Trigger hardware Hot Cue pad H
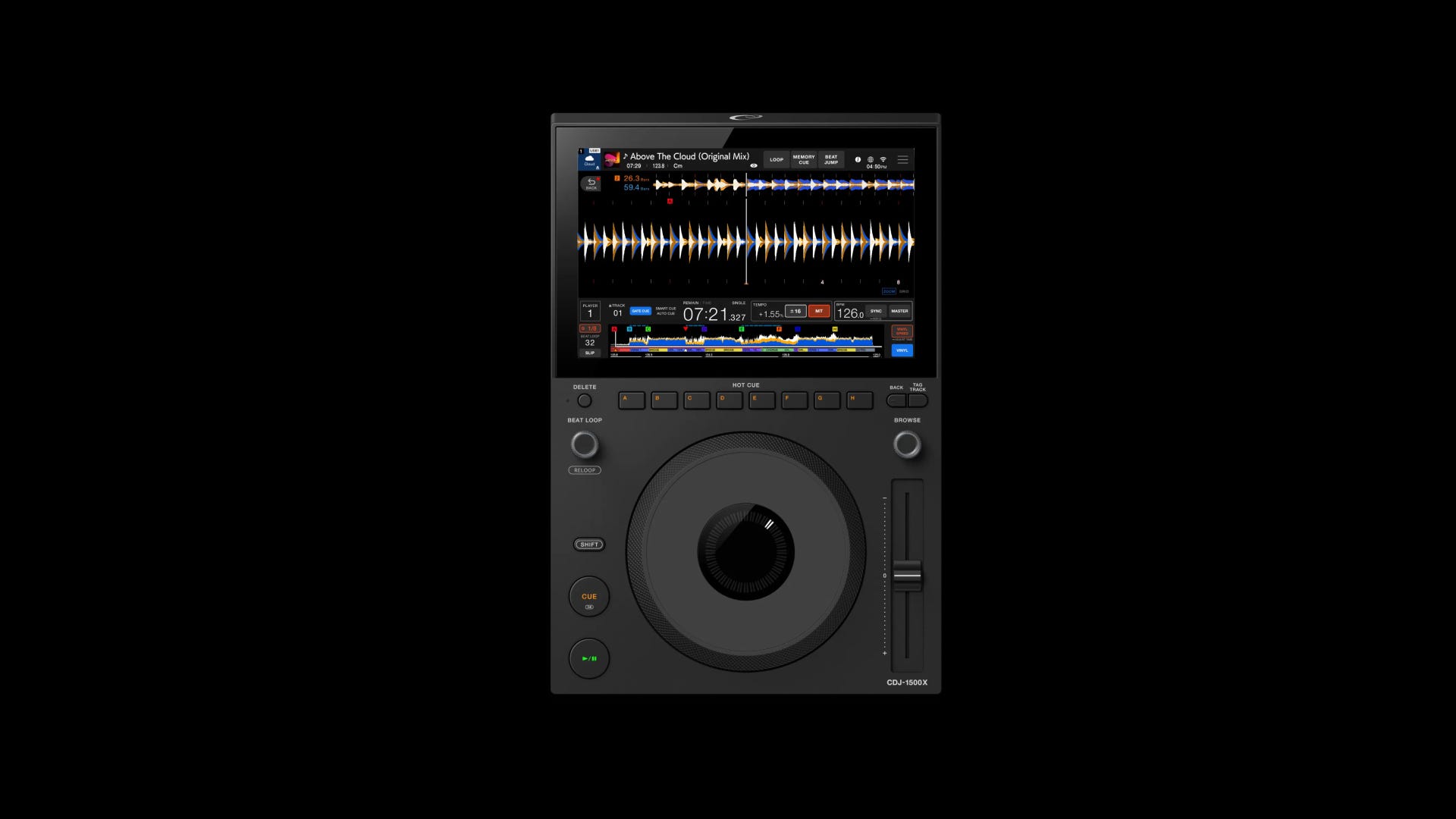 pos(860,400)
